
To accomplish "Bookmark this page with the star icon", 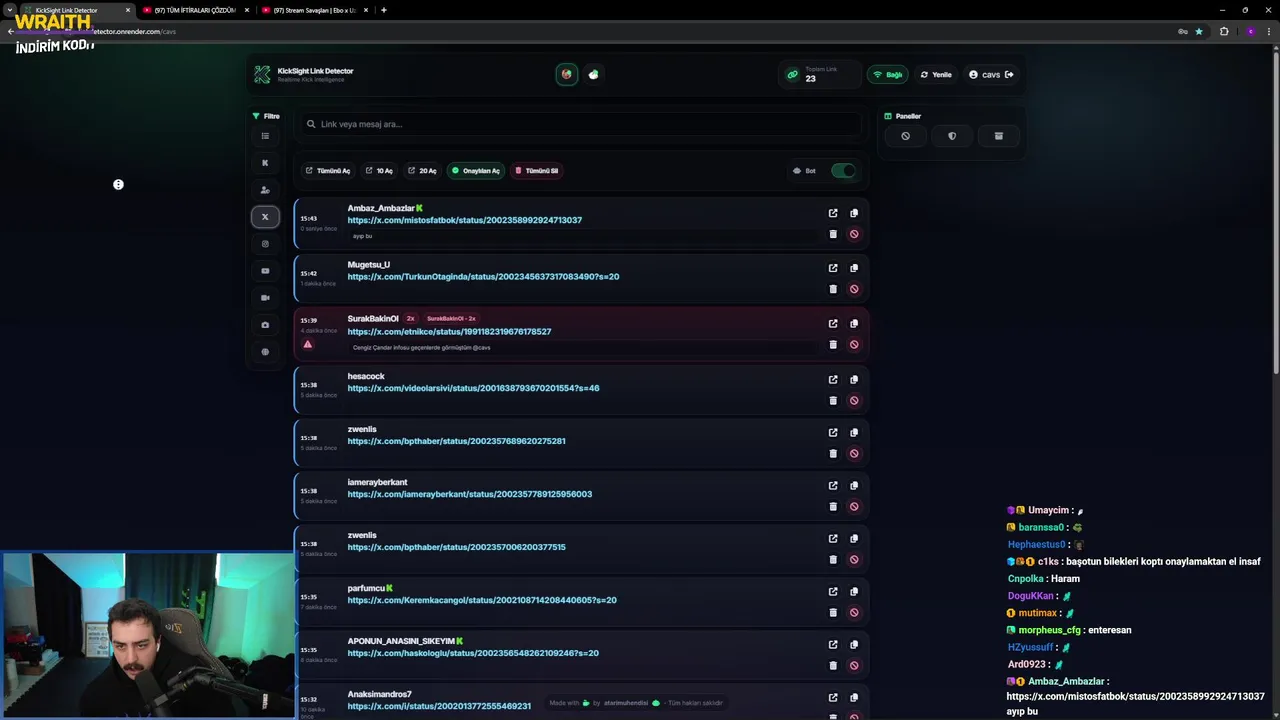I will [x=1199, y=31].
